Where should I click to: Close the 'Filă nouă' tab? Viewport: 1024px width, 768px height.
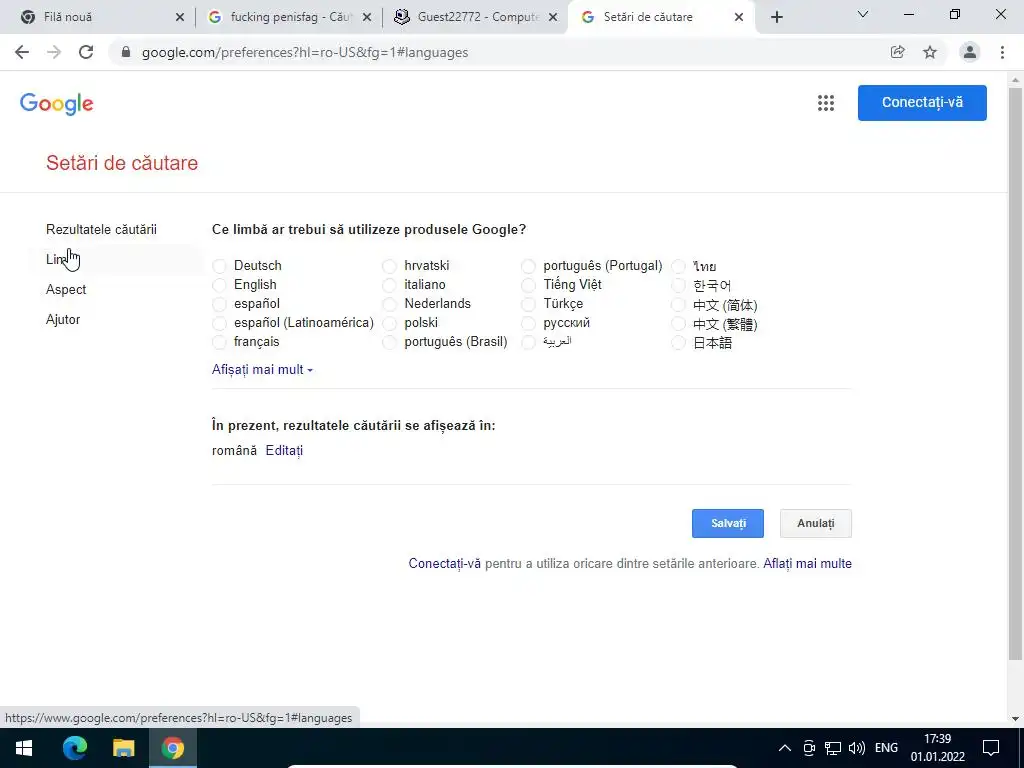pyautogui.click(x=180, y=17)
